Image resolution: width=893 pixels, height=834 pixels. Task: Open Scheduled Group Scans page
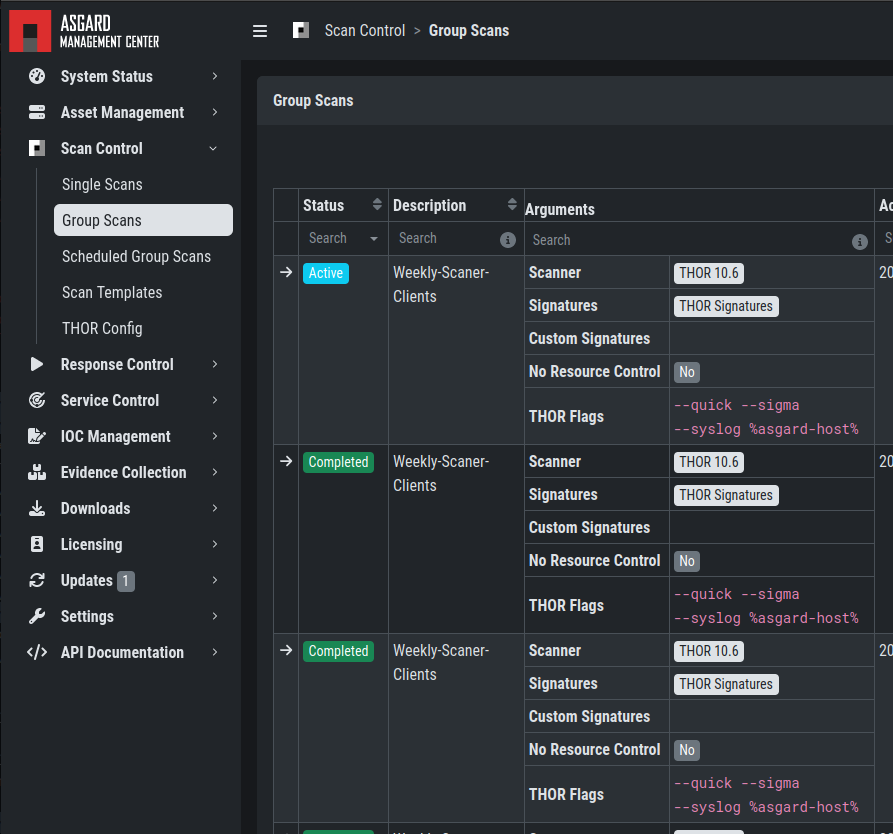[136, 256]
